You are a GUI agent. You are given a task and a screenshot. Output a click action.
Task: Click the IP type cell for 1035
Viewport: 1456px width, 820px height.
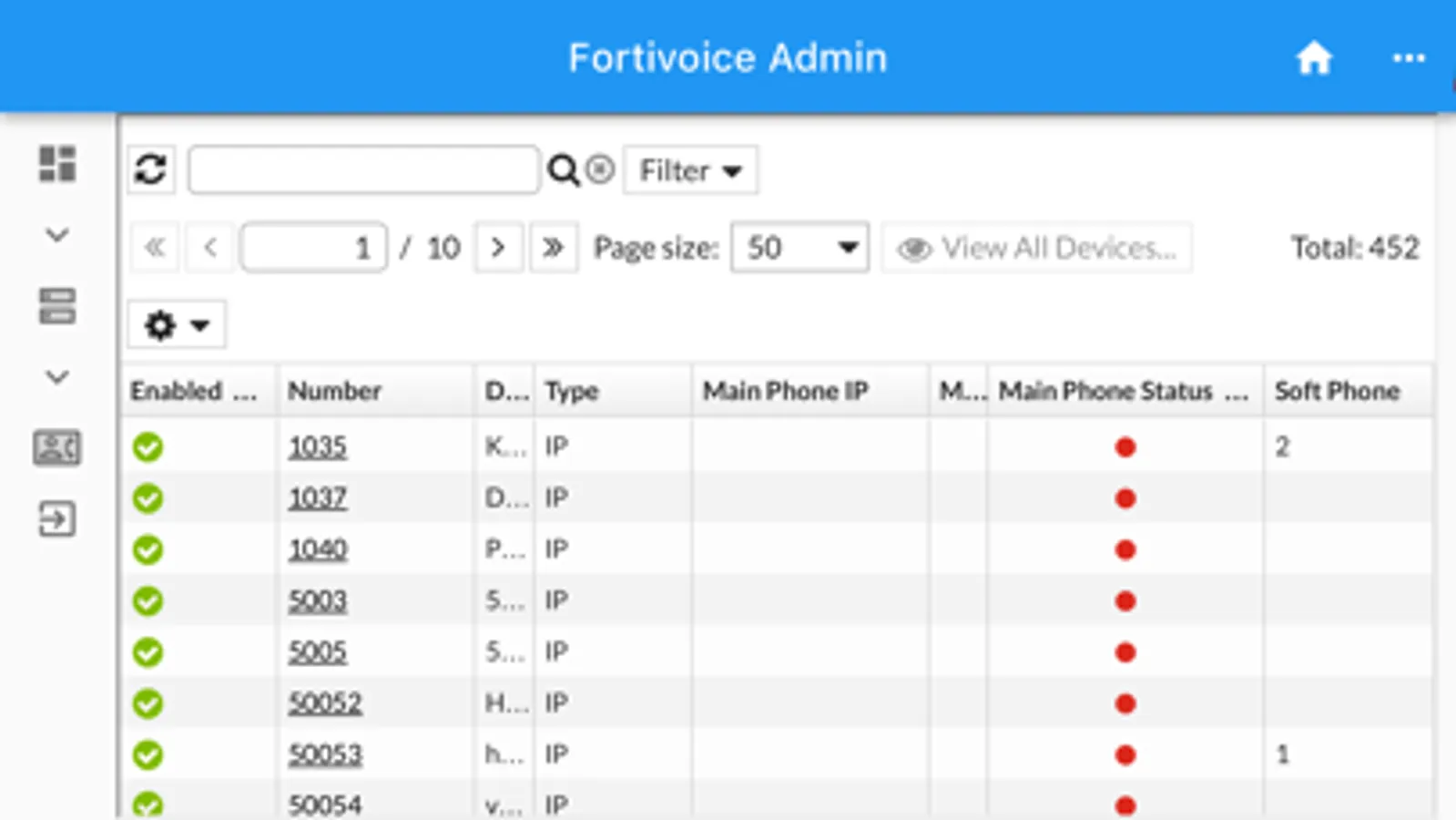point(556,446)
